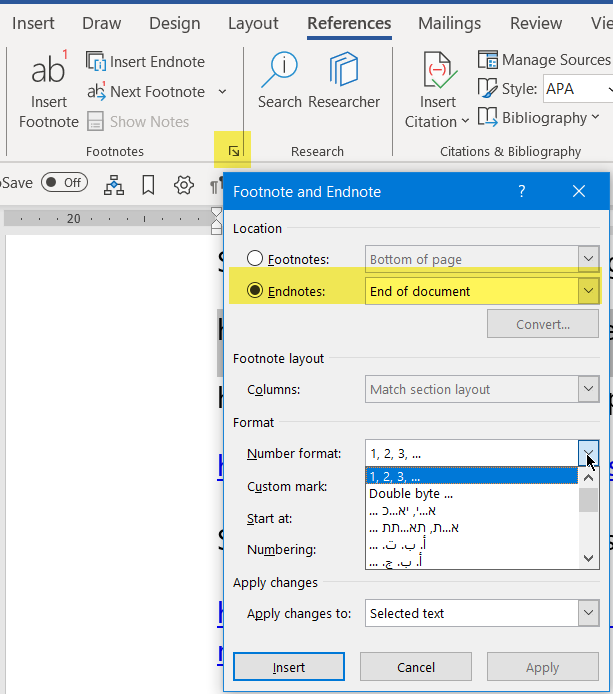
Task: Click Insert Endnote in the ribbon
Action: [145, 62]
